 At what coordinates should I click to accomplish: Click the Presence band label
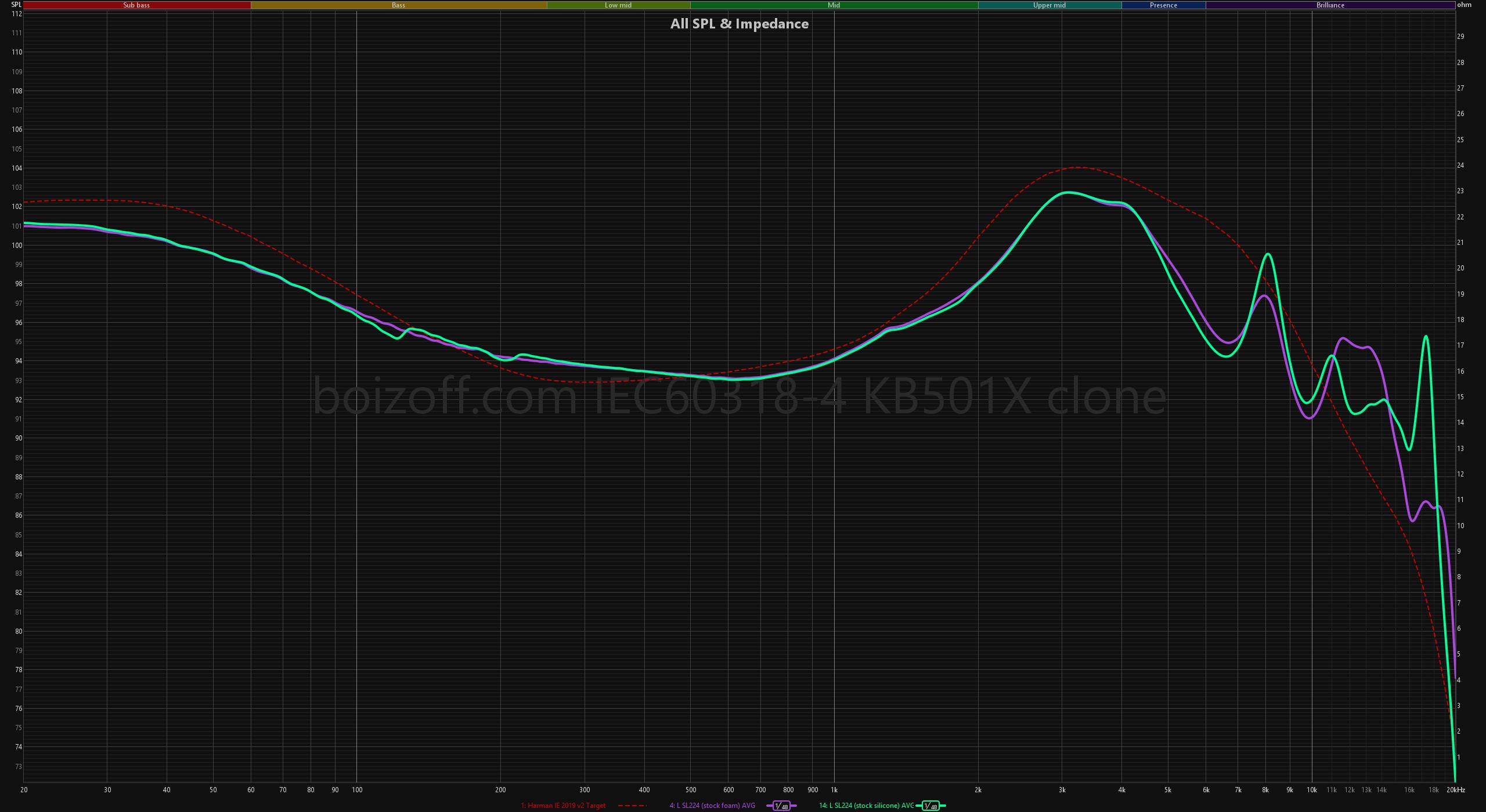[x=1163, y=5]
